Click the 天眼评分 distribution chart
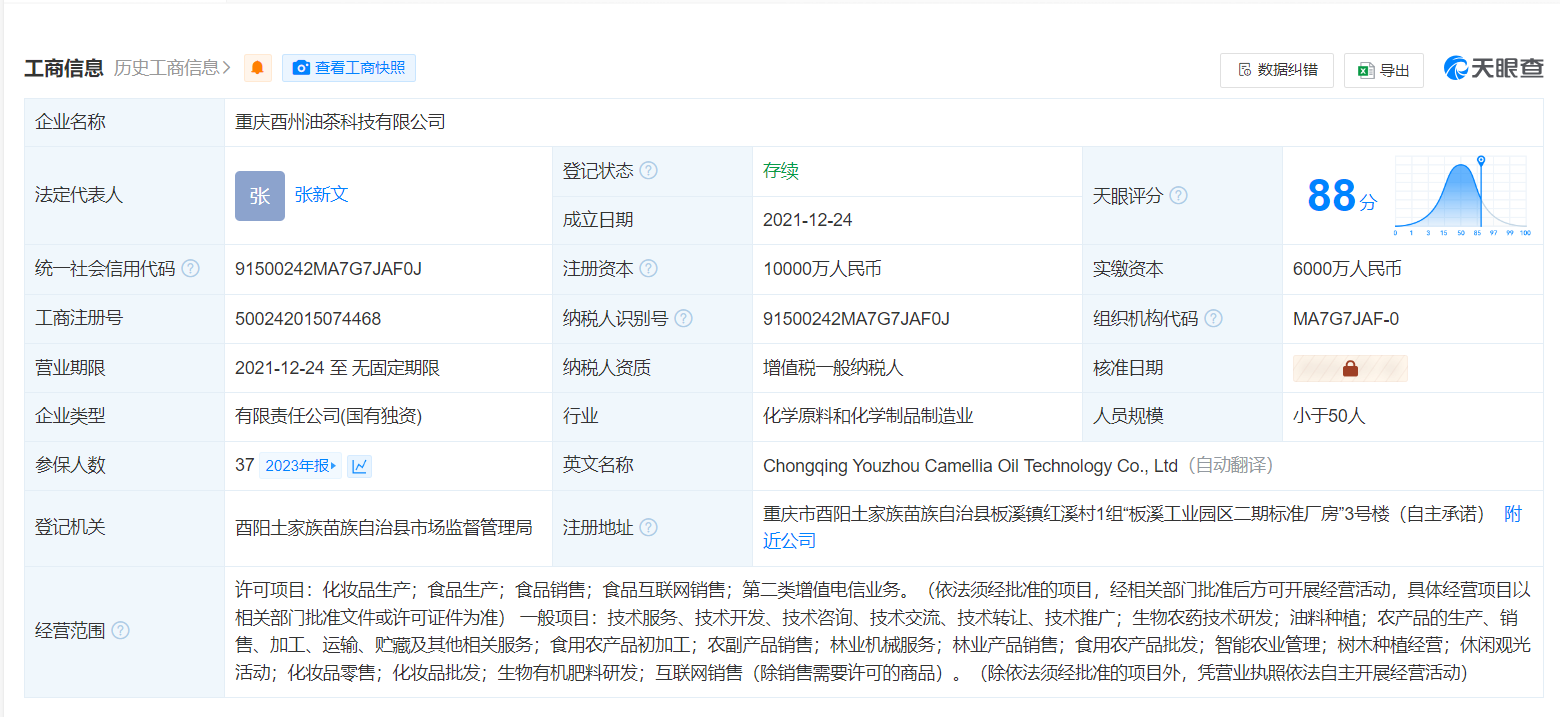This screenshot has height=717, width=1560. tap(1462, 196)
